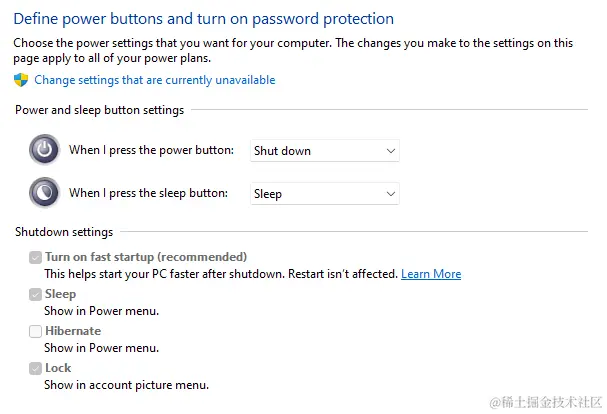Click the Hibernate option label text
This screenshot has height=414, width=607.
coord(73,331)
